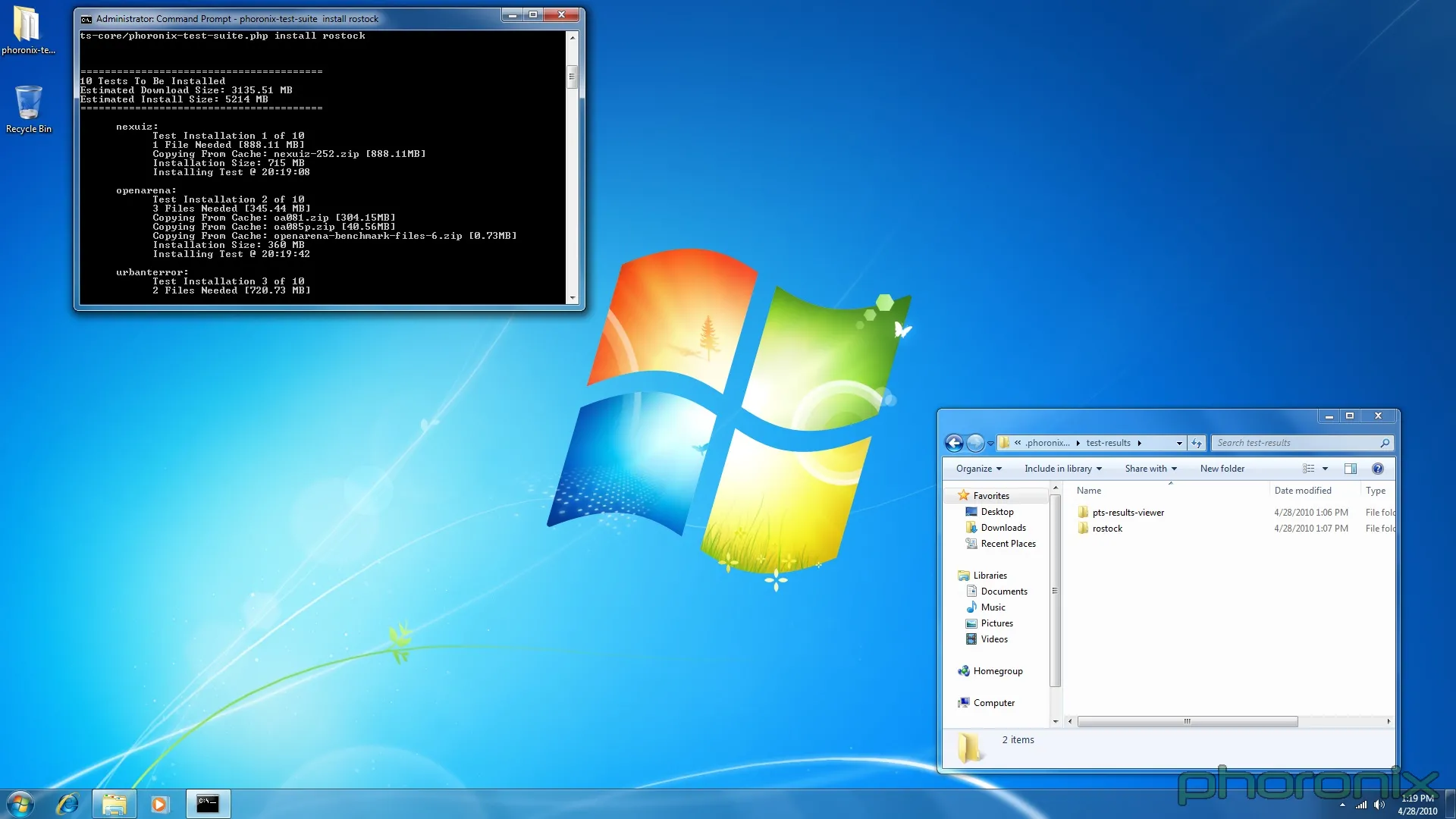Image resolution: width=1456 pixels, height=819 pixels.
Task: Select Computer in navigation pane
Action: point(993,703)
